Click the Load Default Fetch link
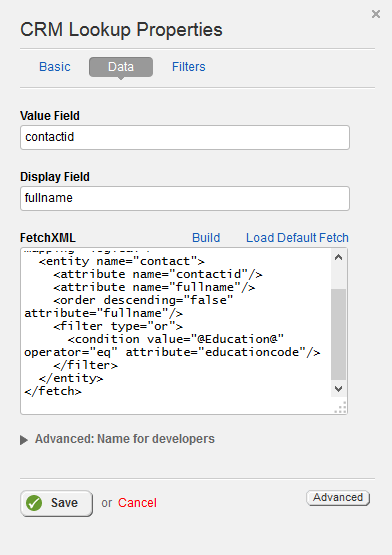The width and height of the screenshot is (392, 555). coord(297,238)
